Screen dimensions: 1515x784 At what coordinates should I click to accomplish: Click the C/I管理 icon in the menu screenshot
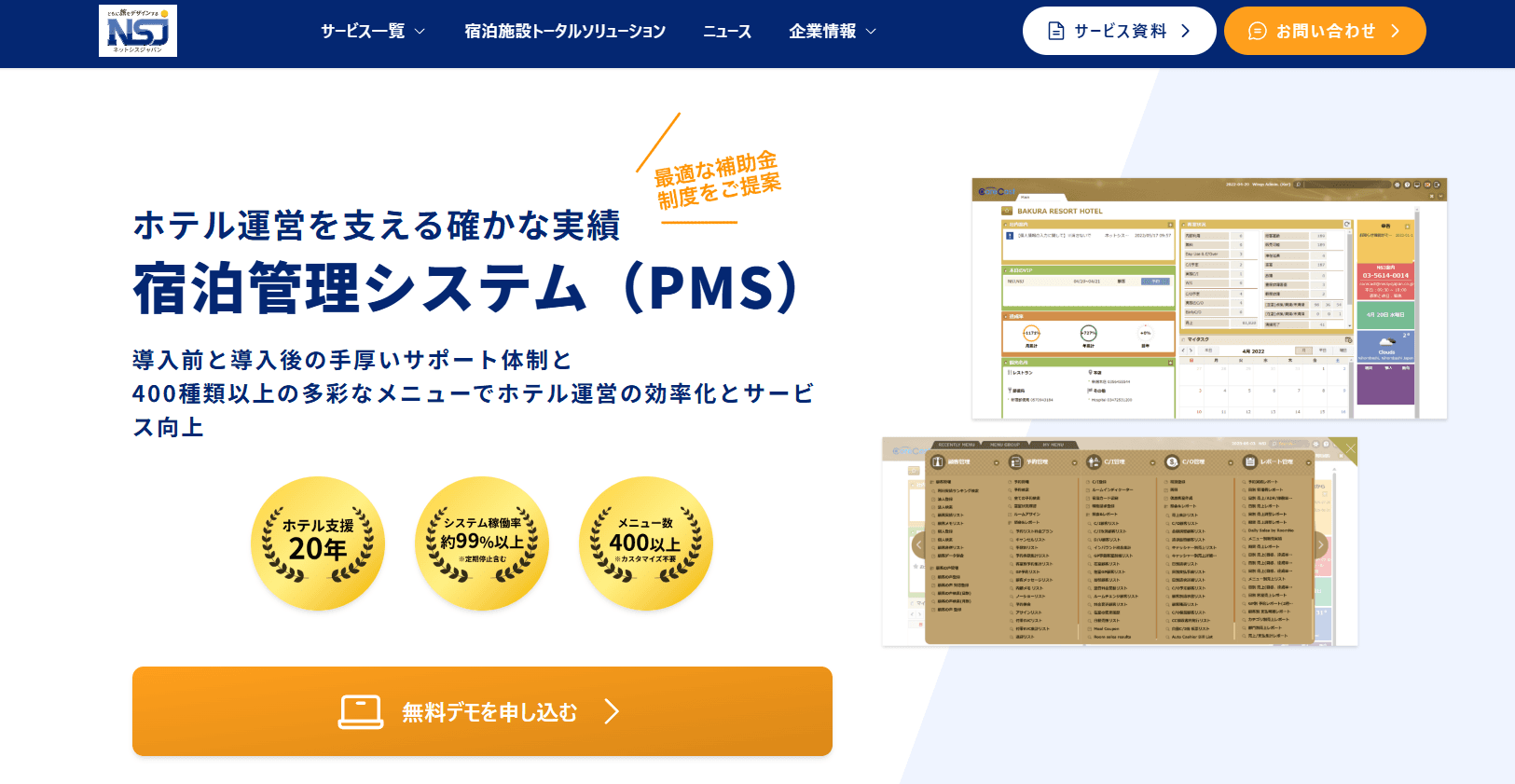[x=1094, y=461]
